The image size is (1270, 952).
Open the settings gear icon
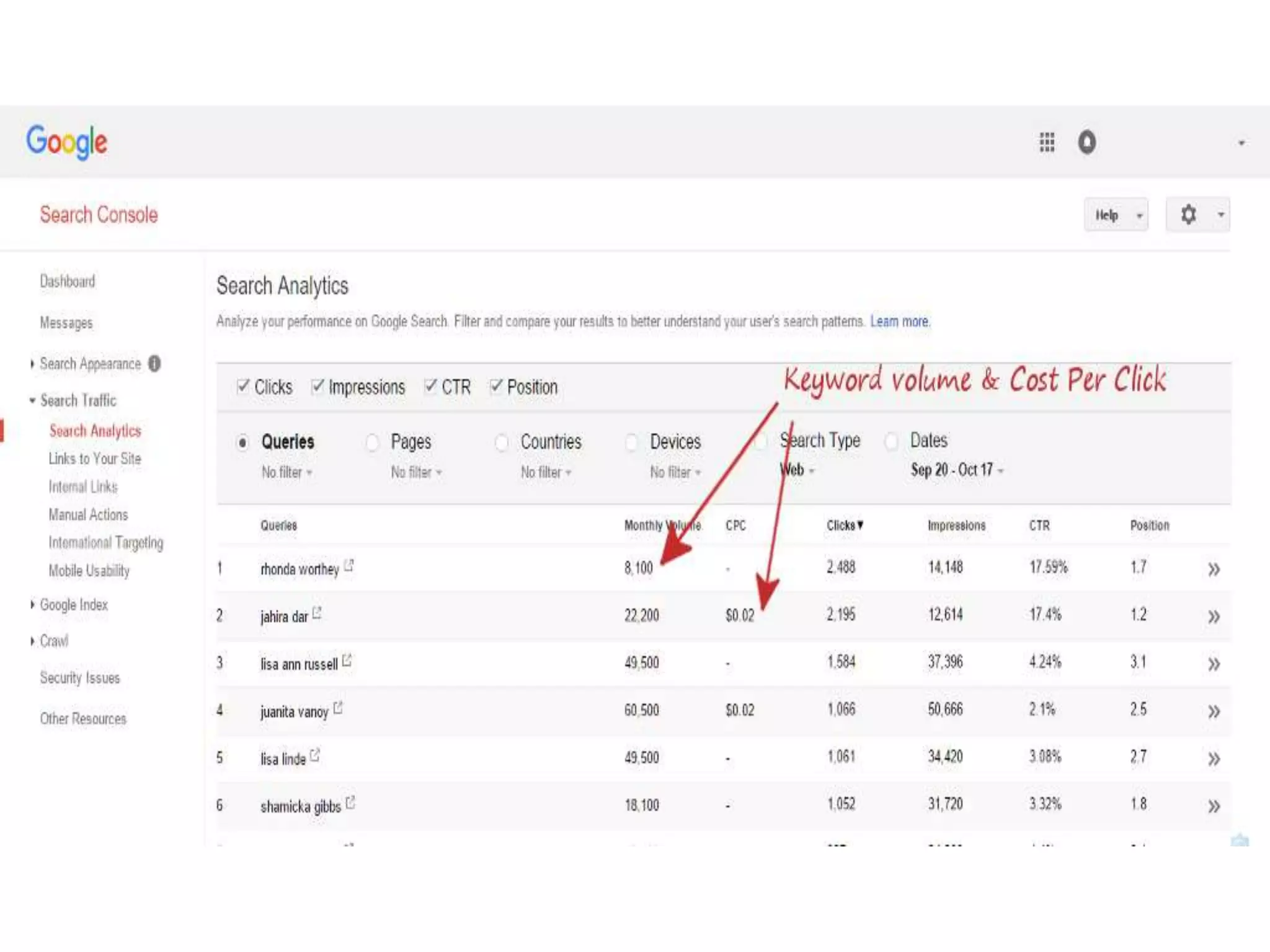tap(1188, 215)
